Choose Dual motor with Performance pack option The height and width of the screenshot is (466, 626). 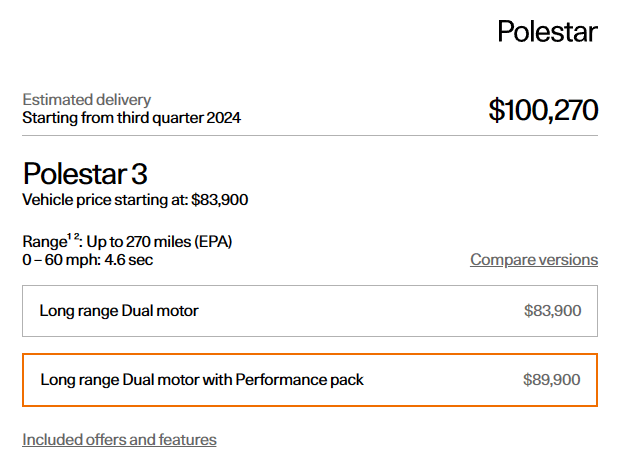(310, 380)
